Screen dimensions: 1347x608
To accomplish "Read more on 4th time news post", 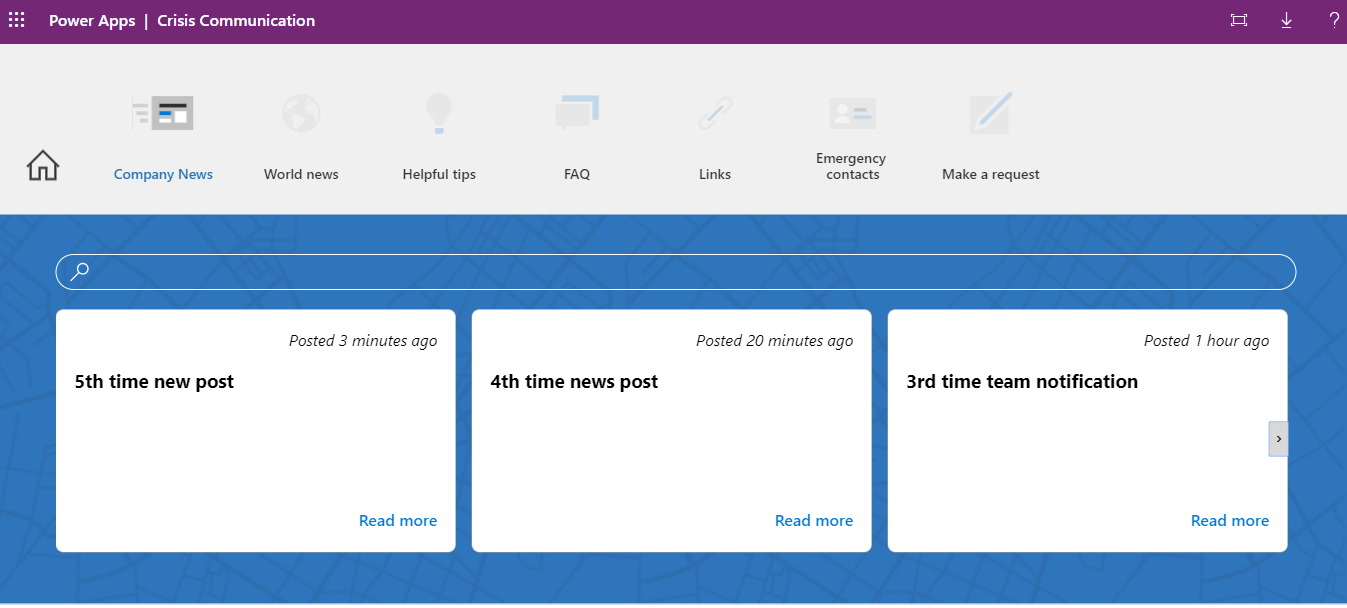I will pyautogui.click(x=814, y=521).
